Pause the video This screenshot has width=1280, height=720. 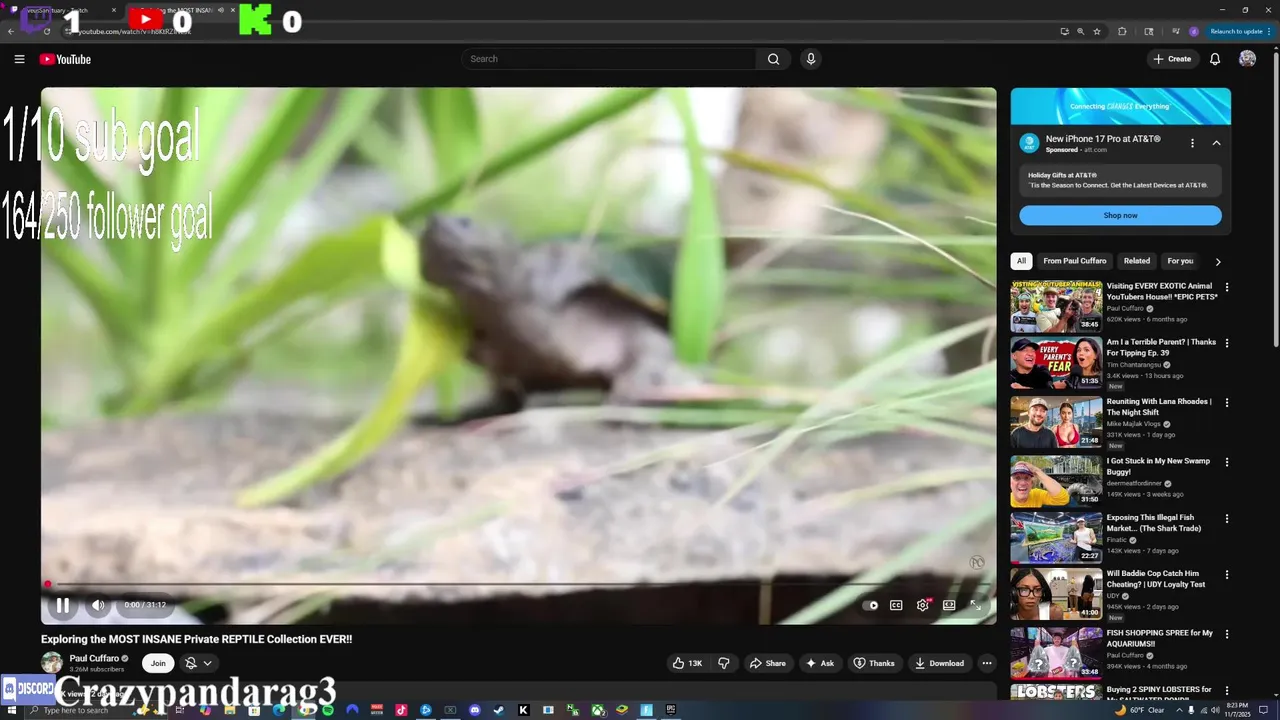tap(62, 605)
